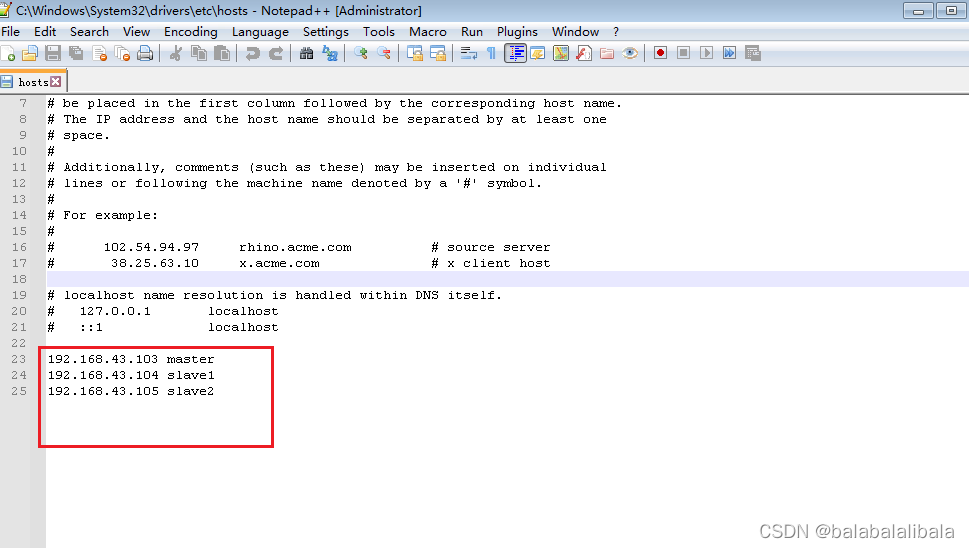This screenshot has height=548, width=969.
Task: Click the '# For example:' comment line
Action: tap(103, 215)
